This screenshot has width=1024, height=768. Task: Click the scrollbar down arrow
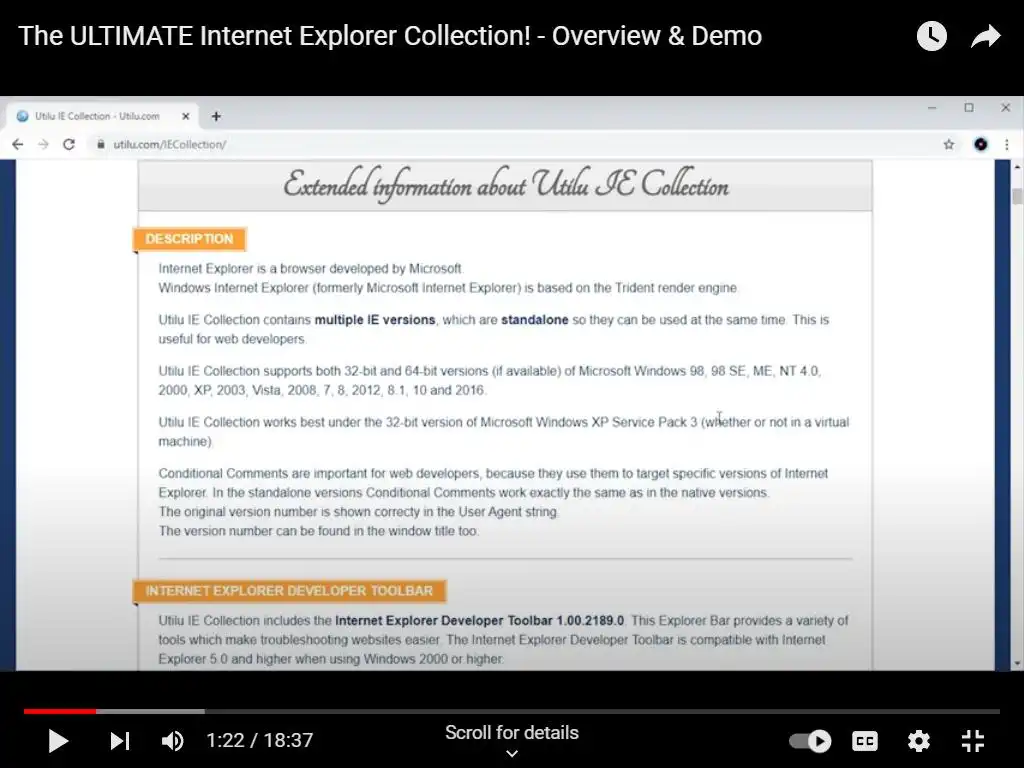coord(1017,663)
